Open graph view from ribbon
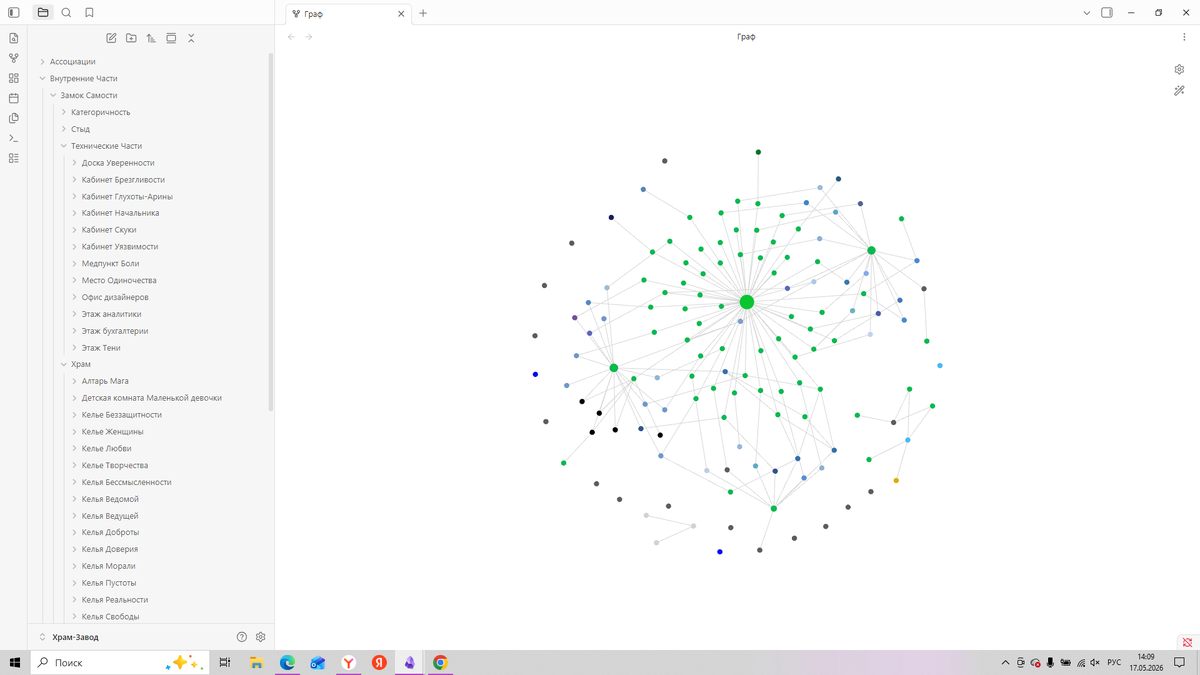This screenshot has height=675, width=1200. [14, 58]
